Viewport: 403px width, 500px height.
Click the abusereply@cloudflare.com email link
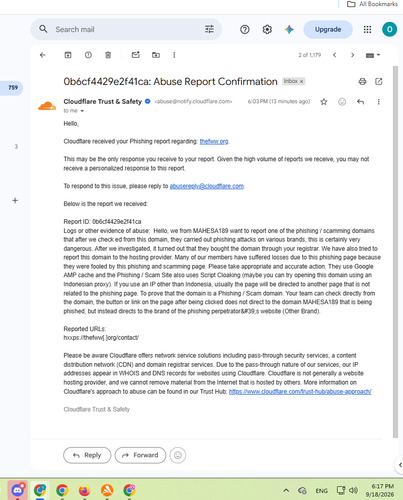click(207, 186)
